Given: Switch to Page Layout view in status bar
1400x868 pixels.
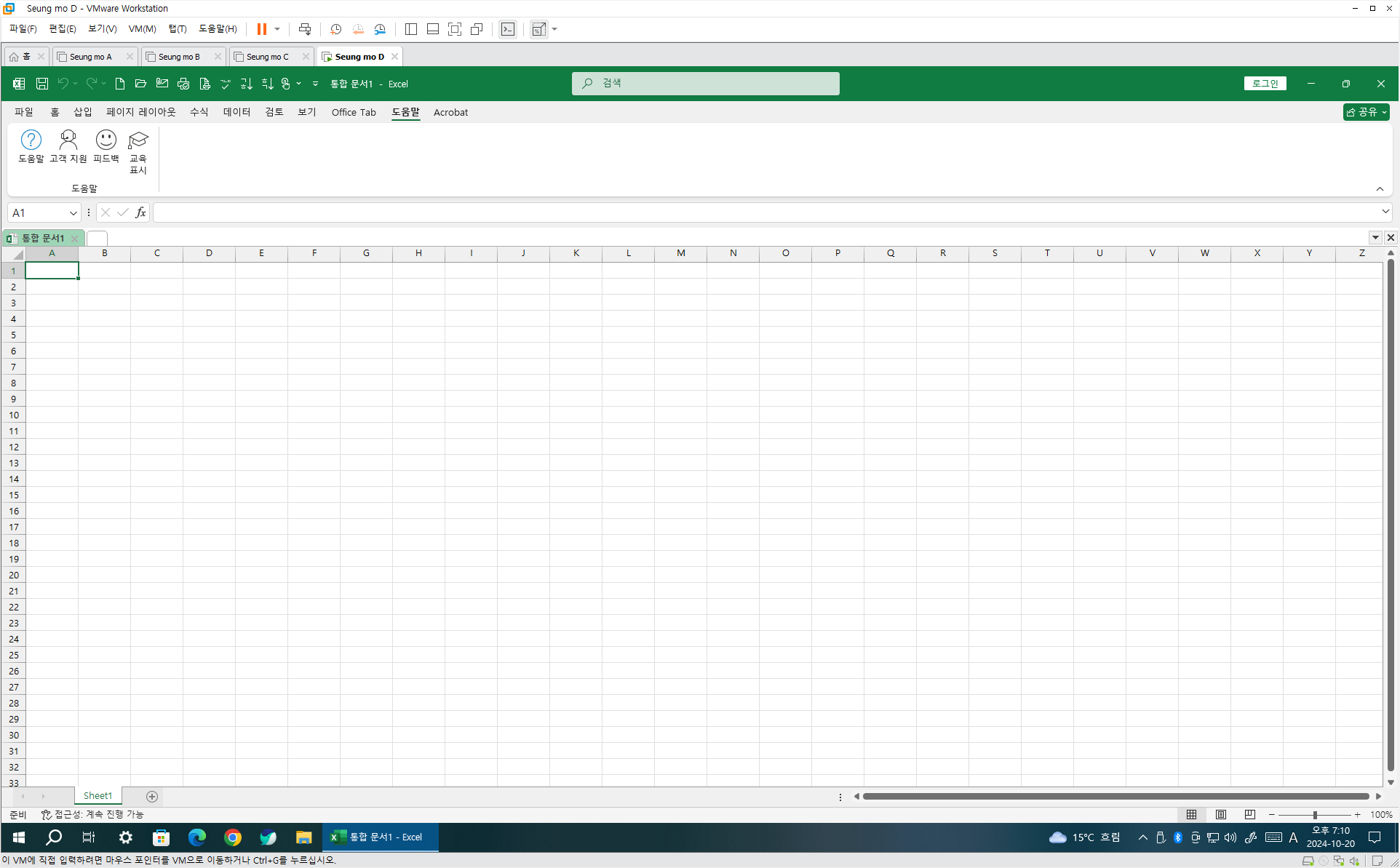Looking at the screenshot, I should click(1221, 815).
